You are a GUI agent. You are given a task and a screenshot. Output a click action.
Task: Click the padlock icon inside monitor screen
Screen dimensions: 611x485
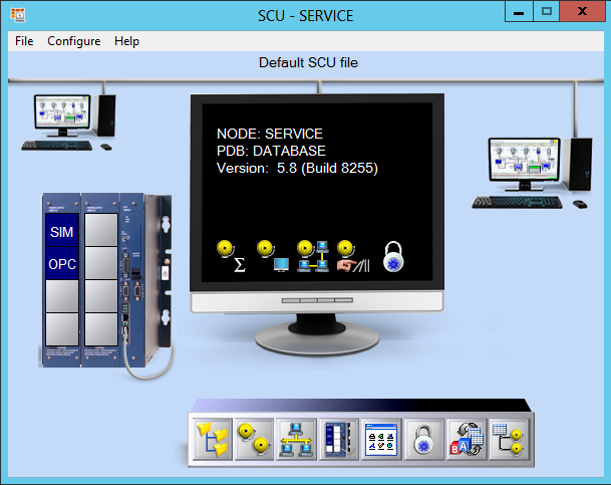tap(393, 257)
